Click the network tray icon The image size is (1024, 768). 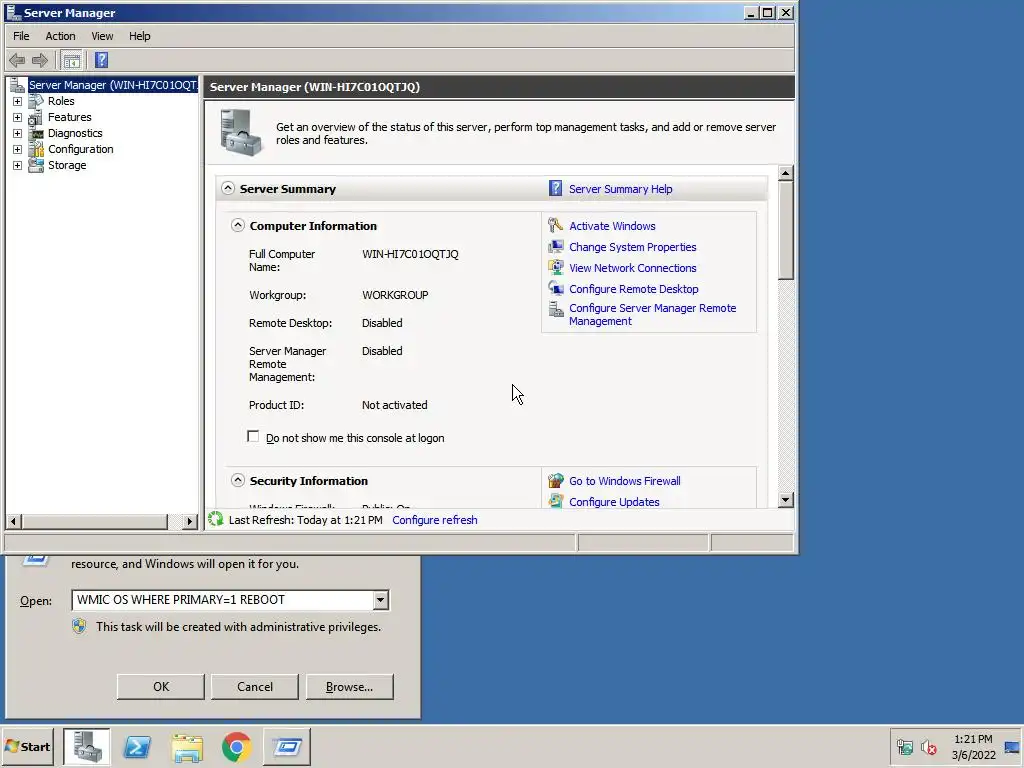pos(904,746)
